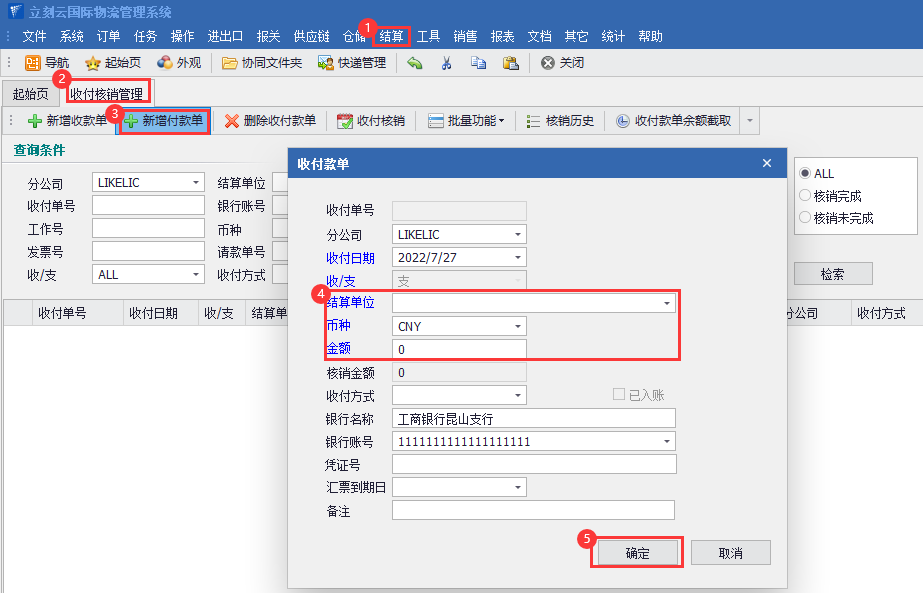Click 收付核销 toolbar icon
923x593 pixels.
(x=345, y=121)
